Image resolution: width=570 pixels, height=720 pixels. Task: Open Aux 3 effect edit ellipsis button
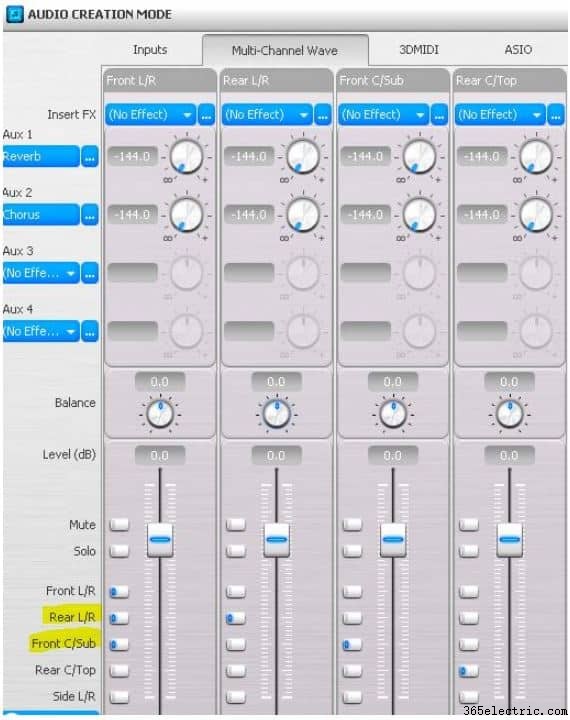90,273
